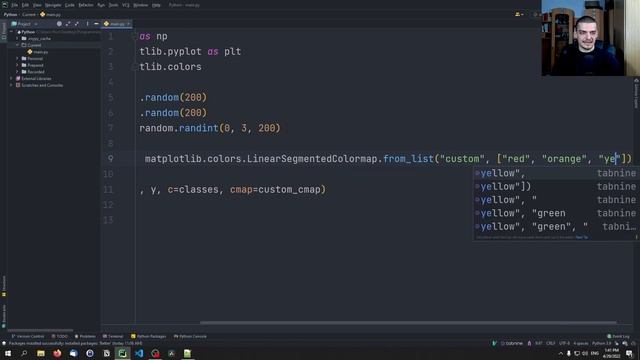Open the Tools menu
The width and height of the screenshot is (640, 360).
point(113,5)
